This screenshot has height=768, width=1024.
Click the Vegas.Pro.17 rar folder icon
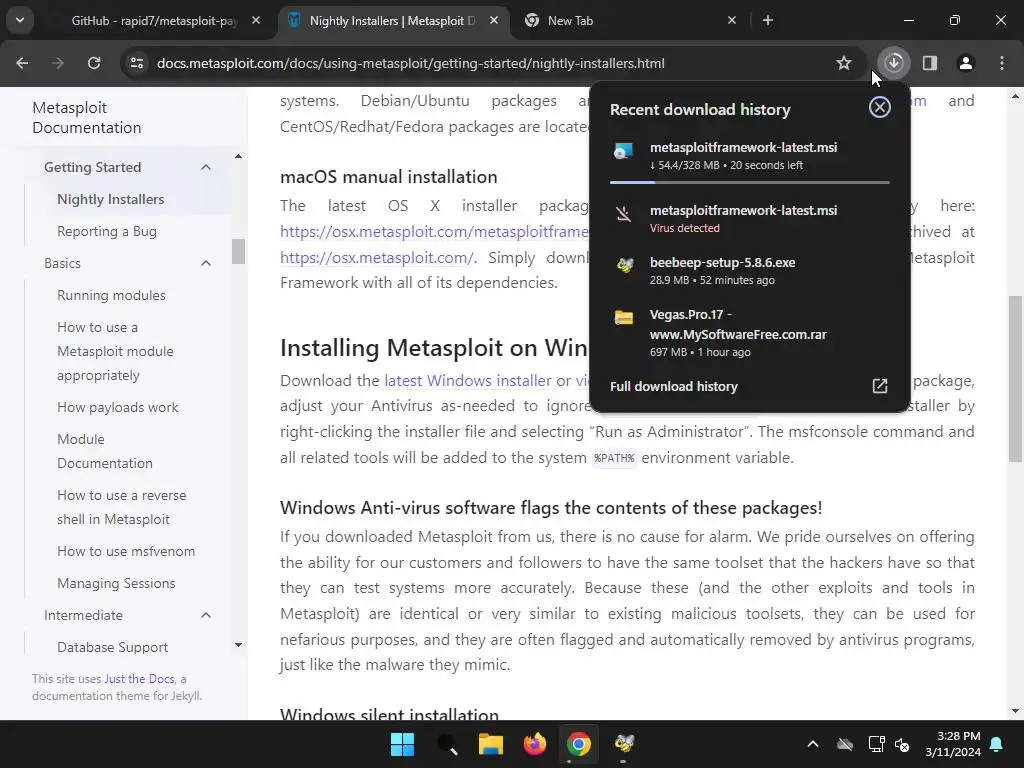tap(624, 318)
